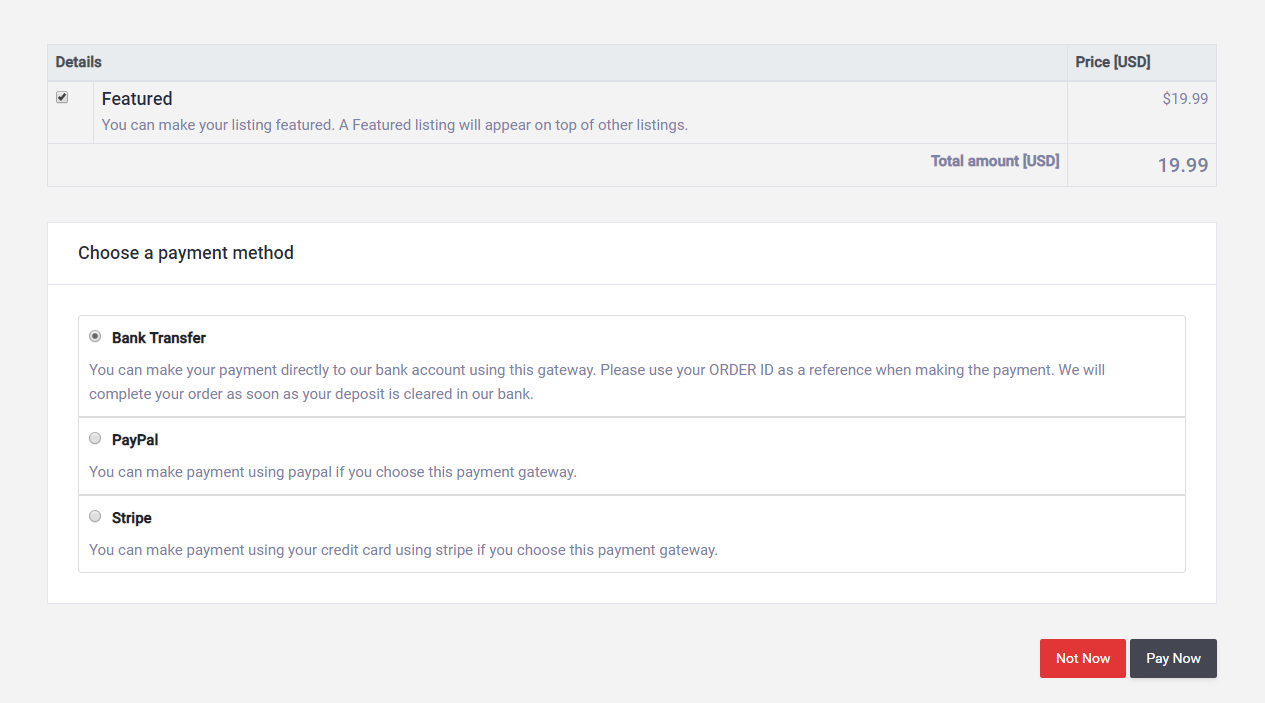This screenshot has width=1265, height=703.
Task: Click the Not Now button
Action: pos(1083,658)
